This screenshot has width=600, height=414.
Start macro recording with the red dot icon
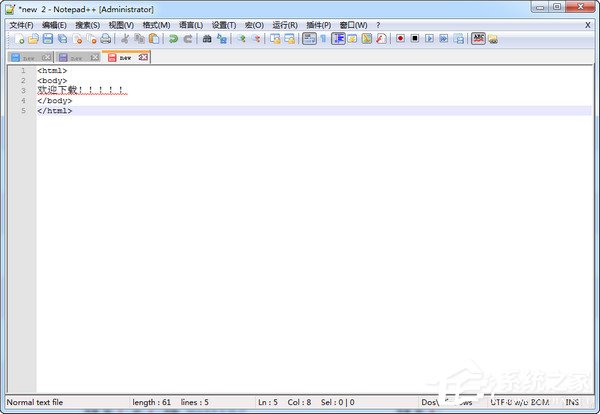400,39
